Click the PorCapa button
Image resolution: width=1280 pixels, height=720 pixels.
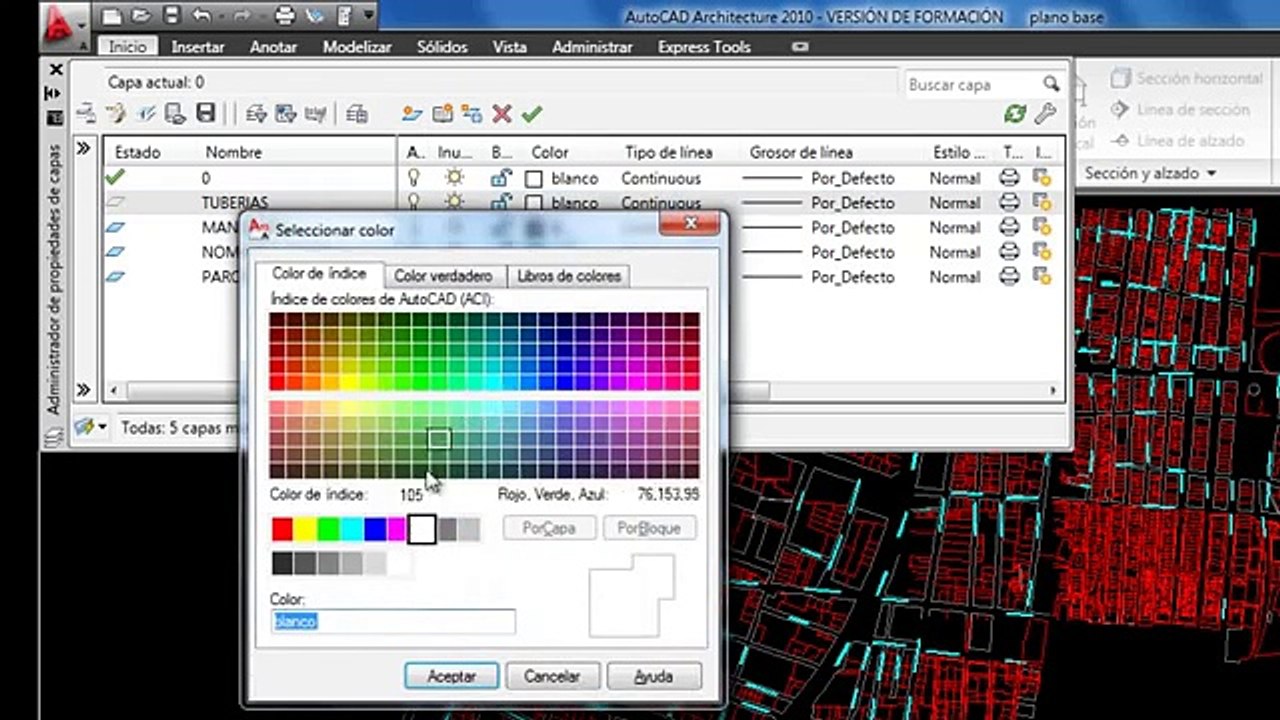click(x=549, y=528)
